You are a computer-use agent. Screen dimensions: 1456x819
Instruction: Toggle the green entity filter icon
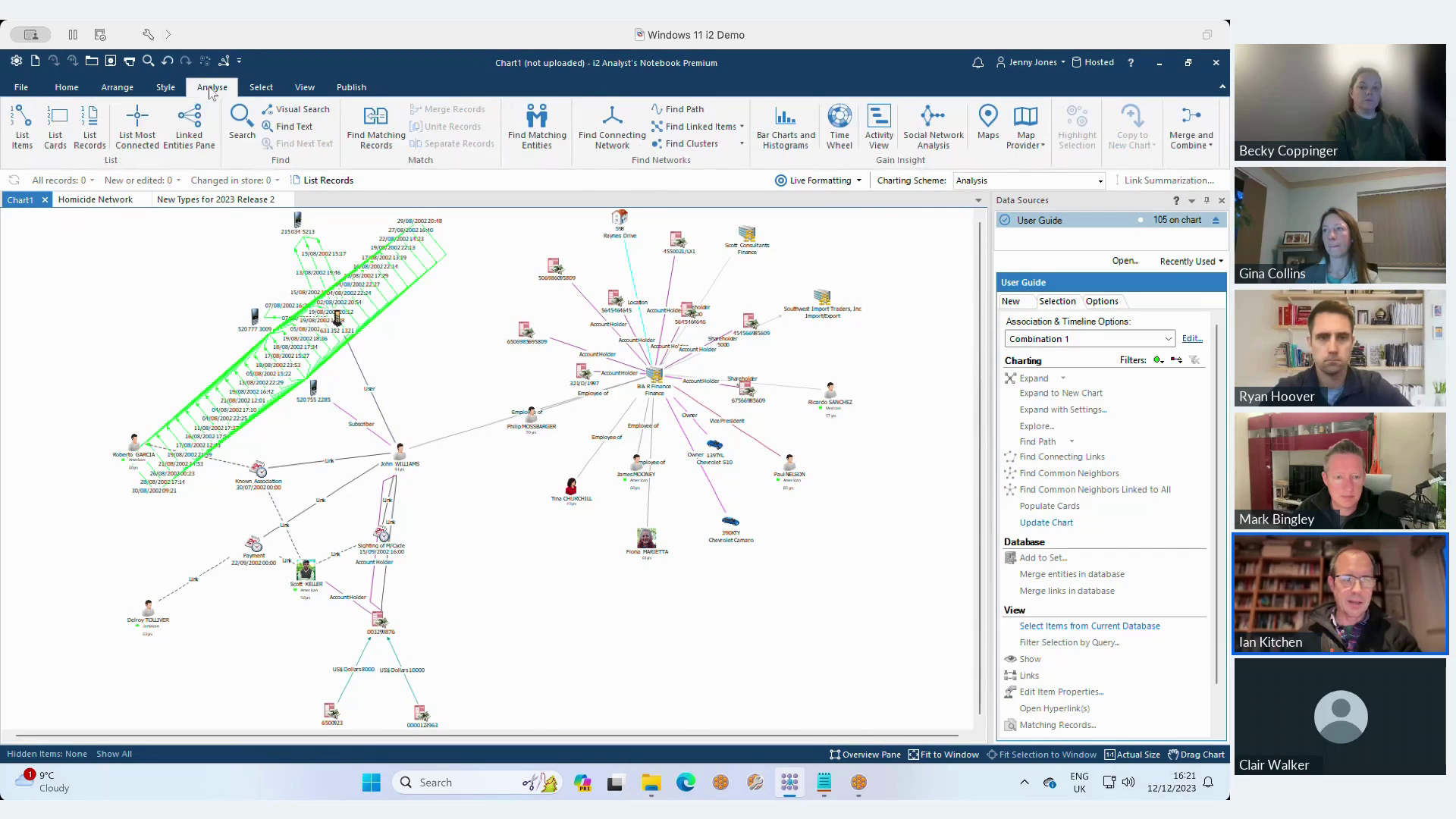click(1158, 360)
